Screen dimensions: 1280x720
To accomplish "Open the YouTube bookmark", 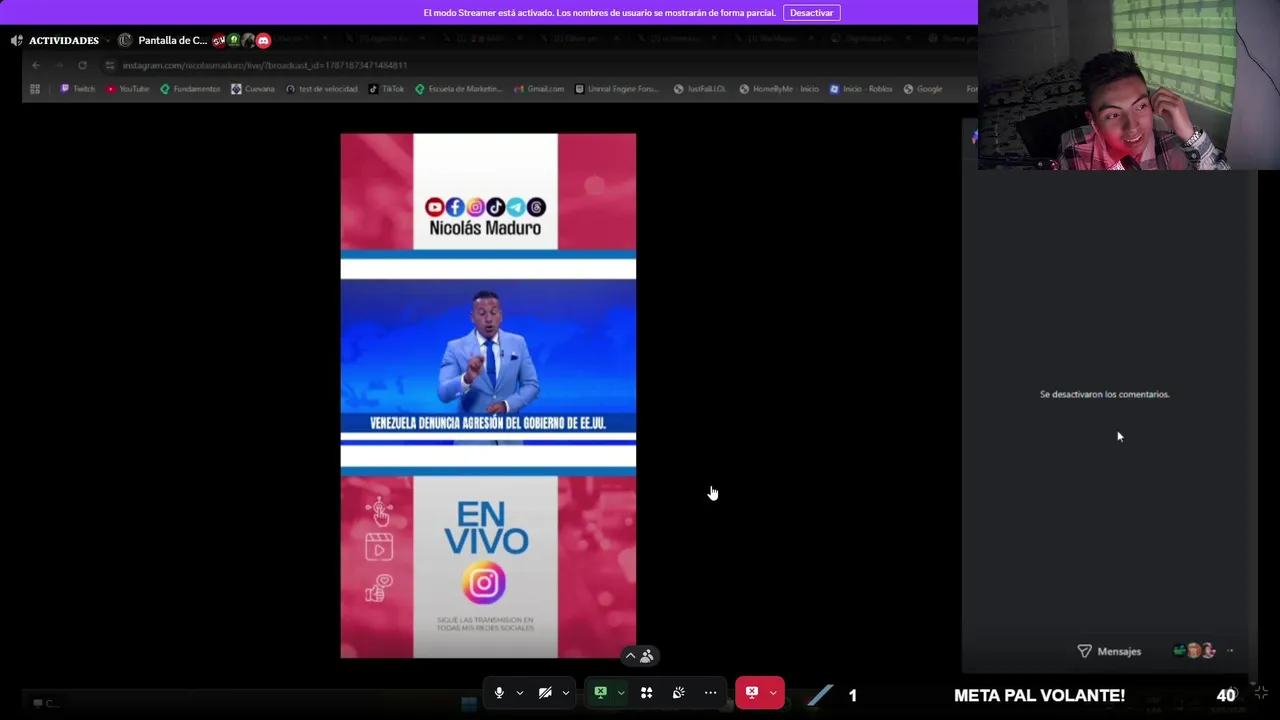I will click(x=128, y=89).
